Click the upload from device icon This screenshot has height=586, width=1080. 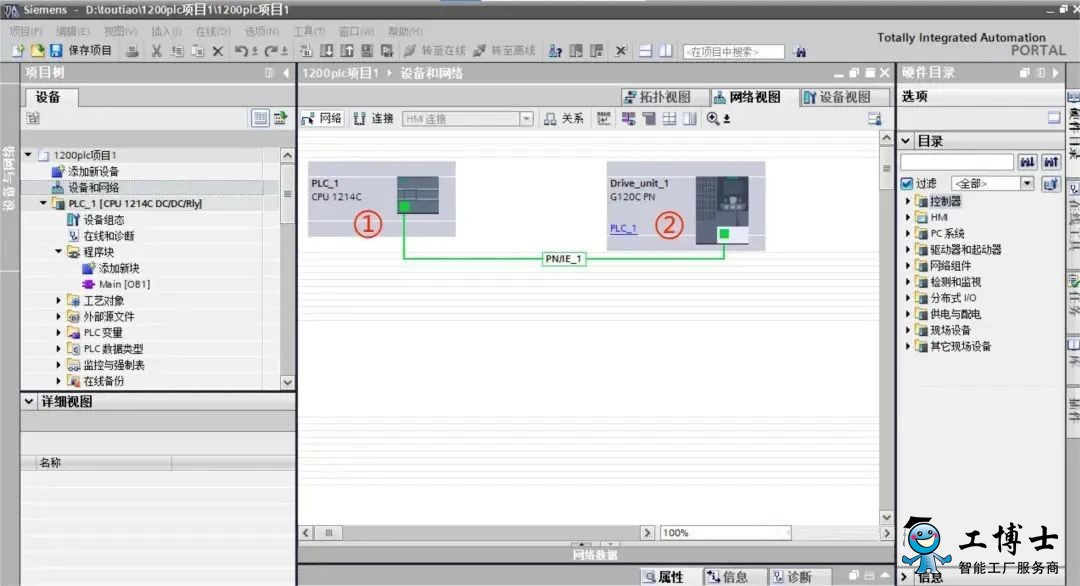[346, 51]
